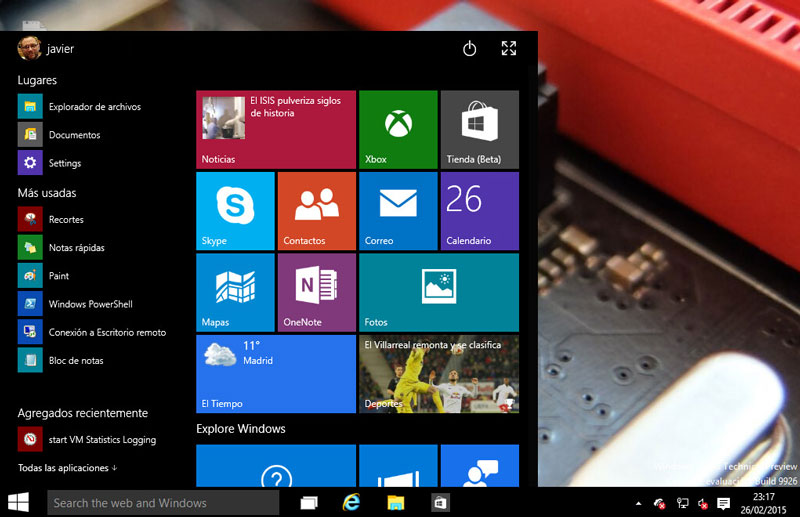Click the javier username text
Viewport: 800px width, 517px height.
click(x=60, y=49)
